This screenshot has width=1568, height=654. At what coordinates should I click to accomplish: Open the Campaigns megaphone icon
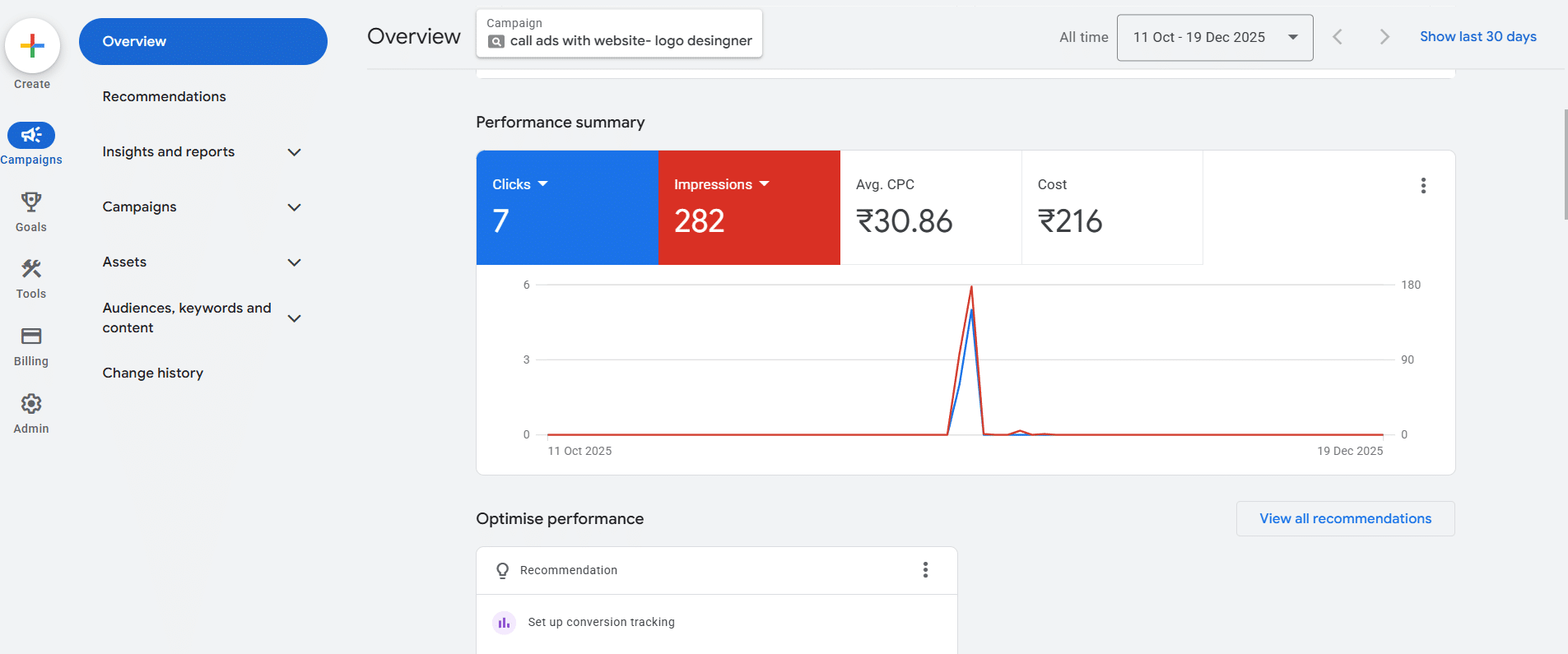coord(31,135)
